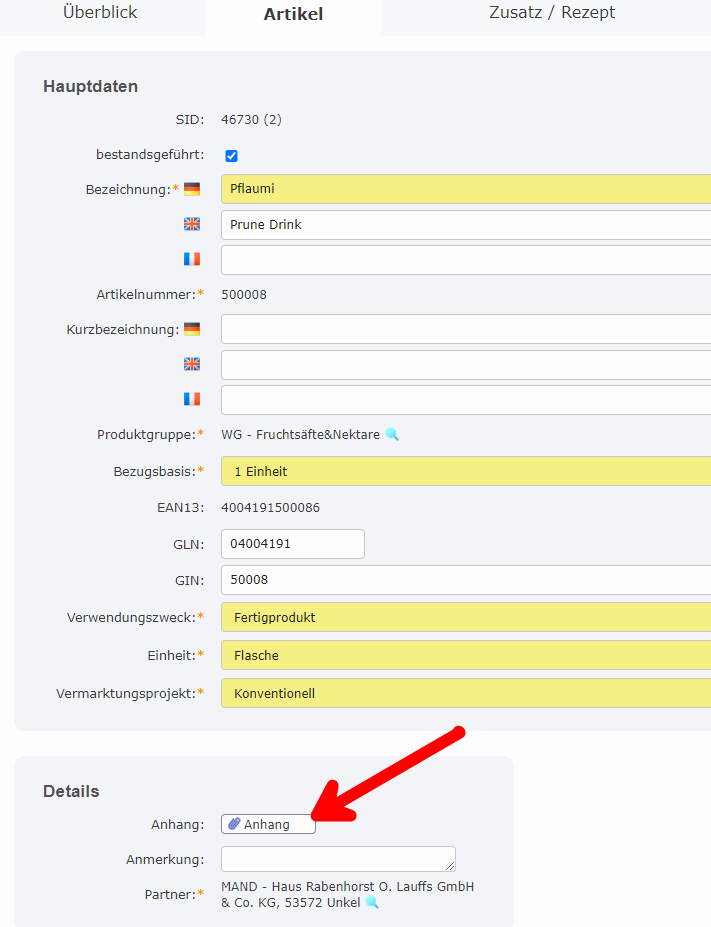Click the UK flag icon under Kurzbezeichnung
The width and height of the screenshot is (711, 927).
click(x=192, y=364)
